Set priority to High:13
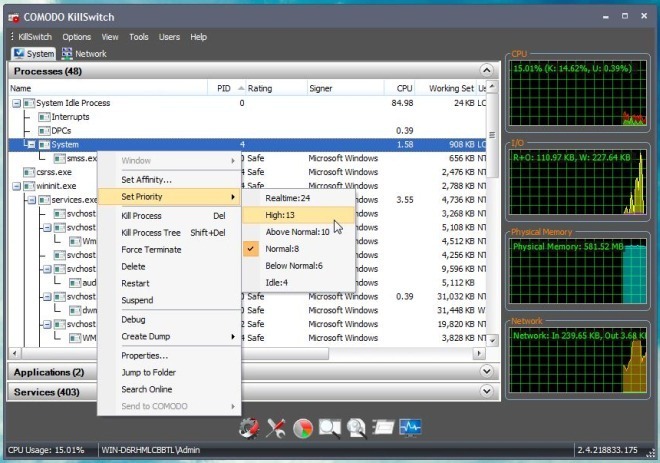Screen dimensions: 660x463 coord(298,215)
